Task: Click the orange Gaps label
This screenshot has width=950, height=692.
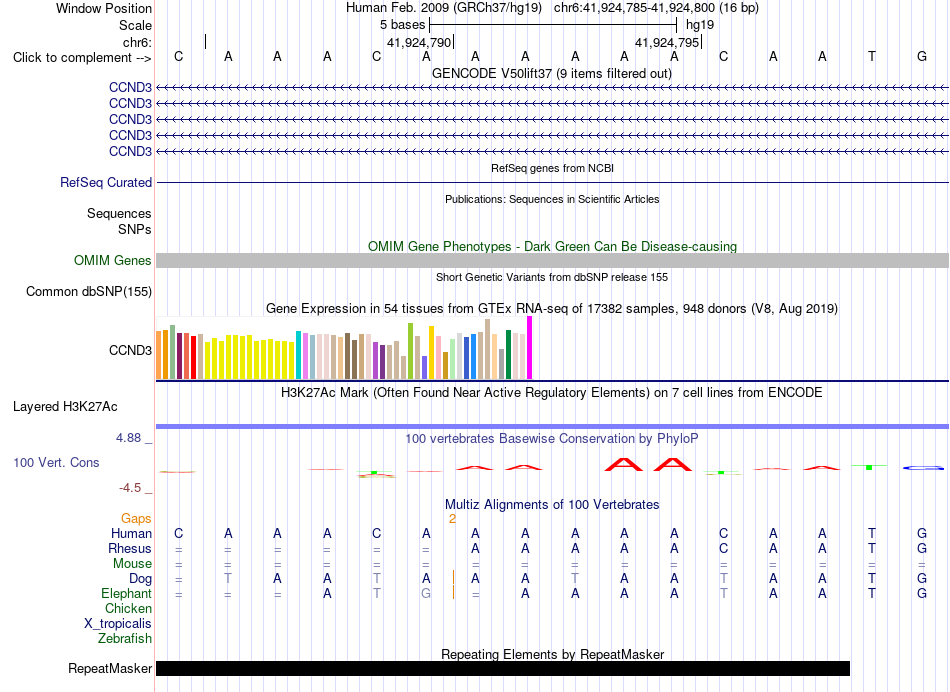Action: click(x=136, y=519)
